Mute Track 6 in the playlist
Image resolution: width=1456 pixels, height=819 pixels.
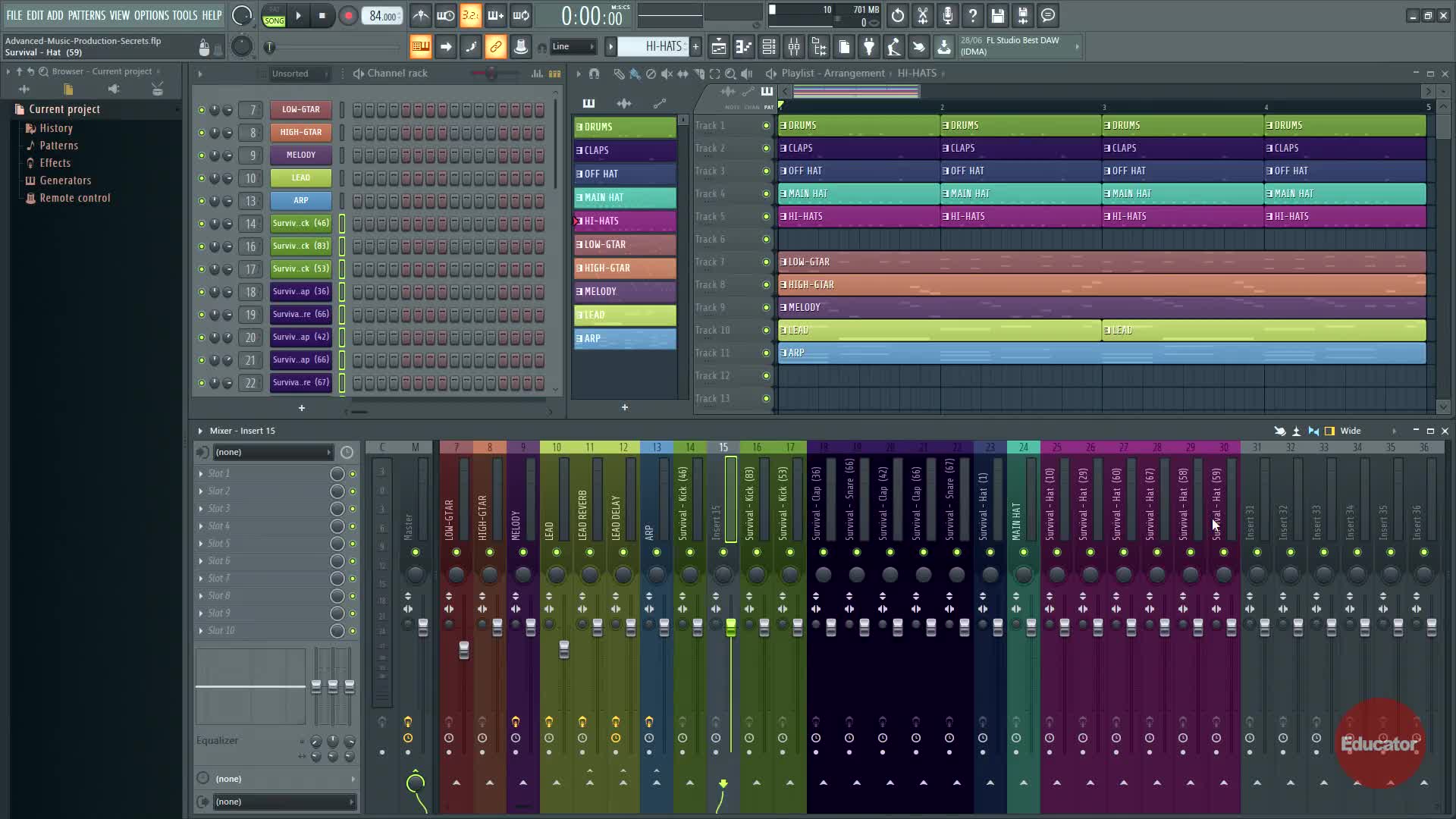[x=766, y=240]
